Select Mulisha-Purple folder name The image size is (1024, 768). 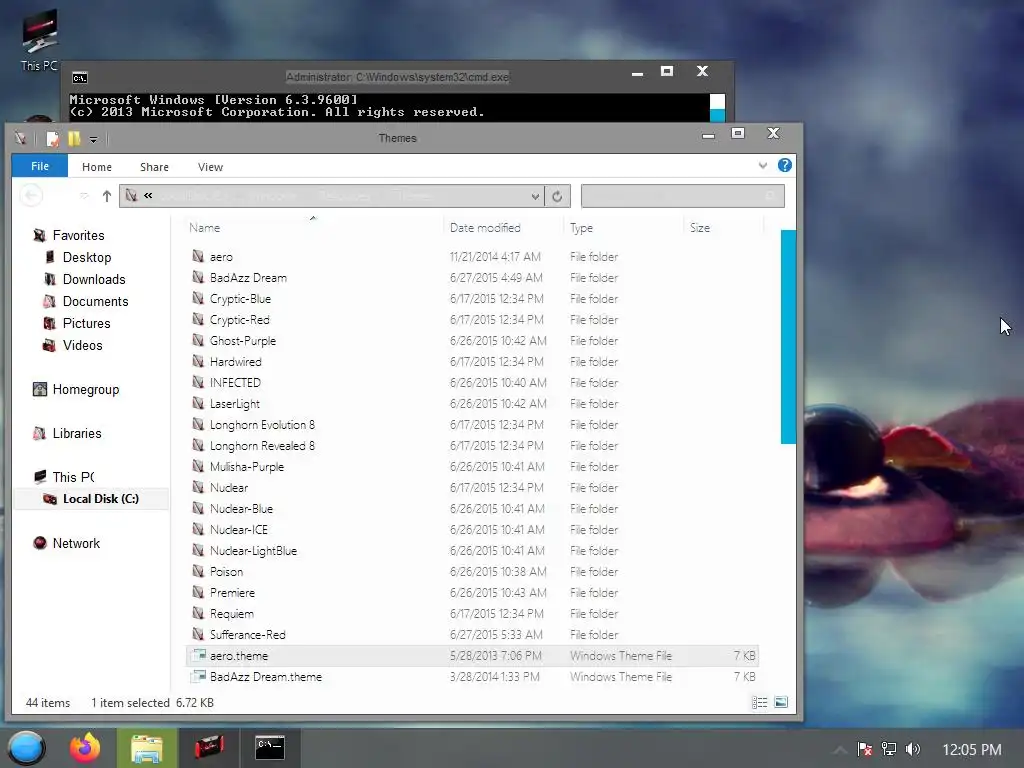click(x=247, y=467)
